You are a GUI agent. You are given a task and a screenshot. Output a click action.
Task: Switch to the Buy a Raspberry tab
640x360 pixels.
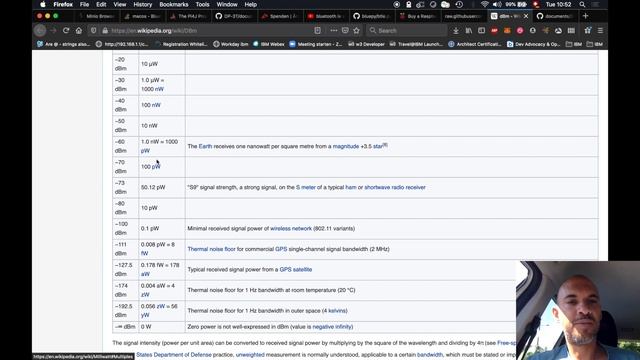tap(417, 16)
